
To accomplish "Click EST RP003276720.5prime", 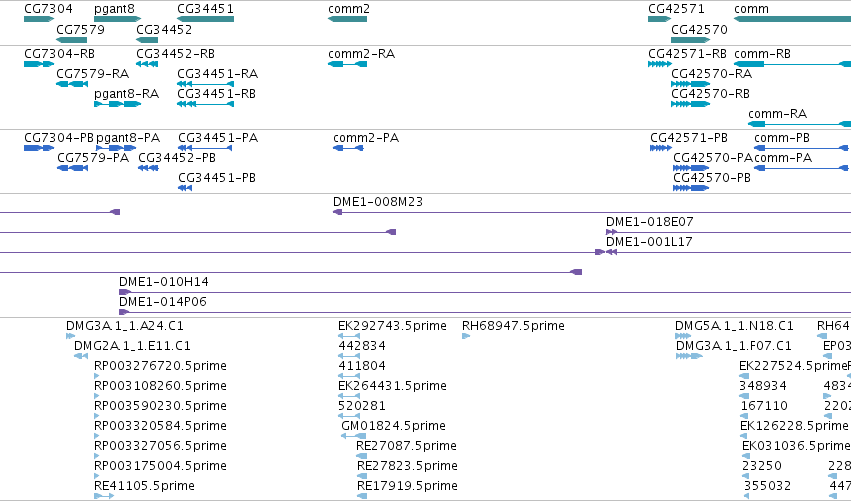I will (x=97, y=376).
